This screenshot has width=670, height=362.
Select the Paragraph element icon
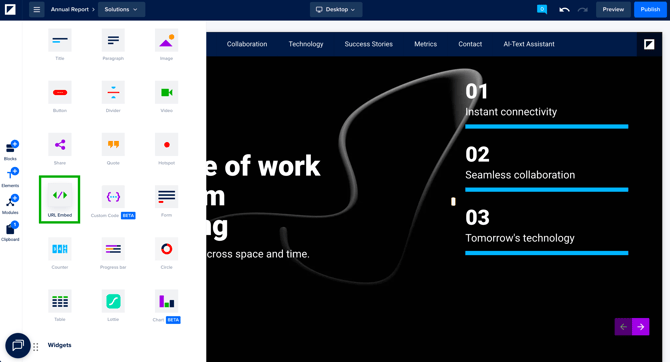pyautogui.click(x=113, y=41)
